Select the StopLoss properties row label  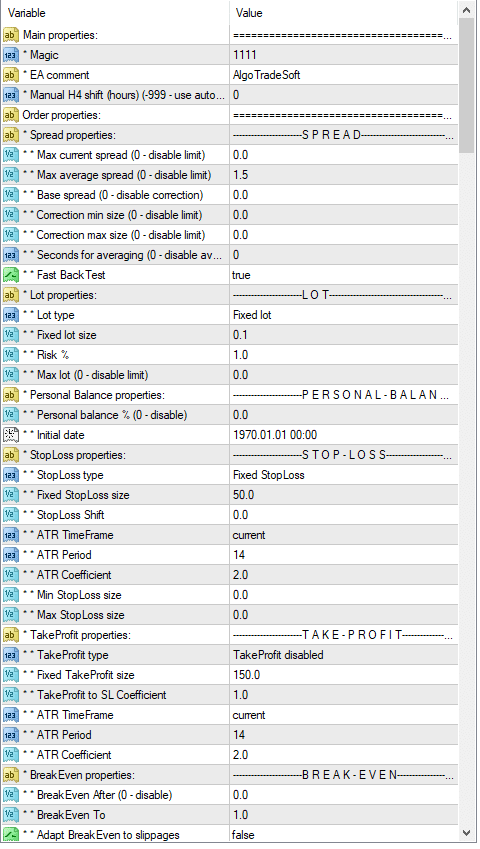(74, 455)
